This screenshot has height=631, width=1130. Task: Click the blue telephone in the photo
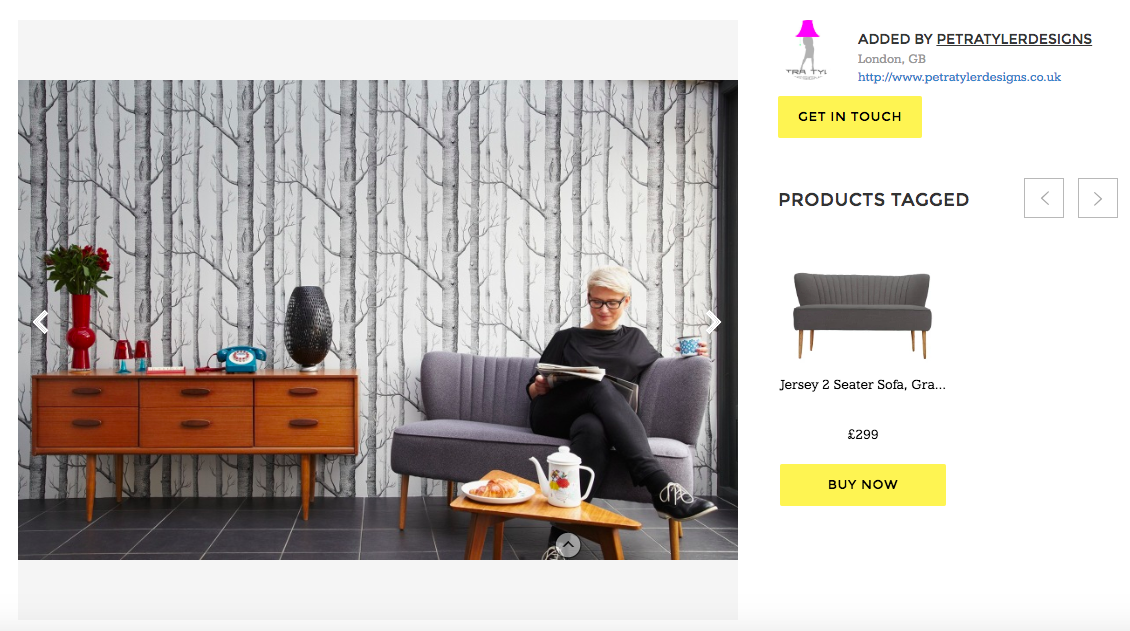[x=240, y=358]
